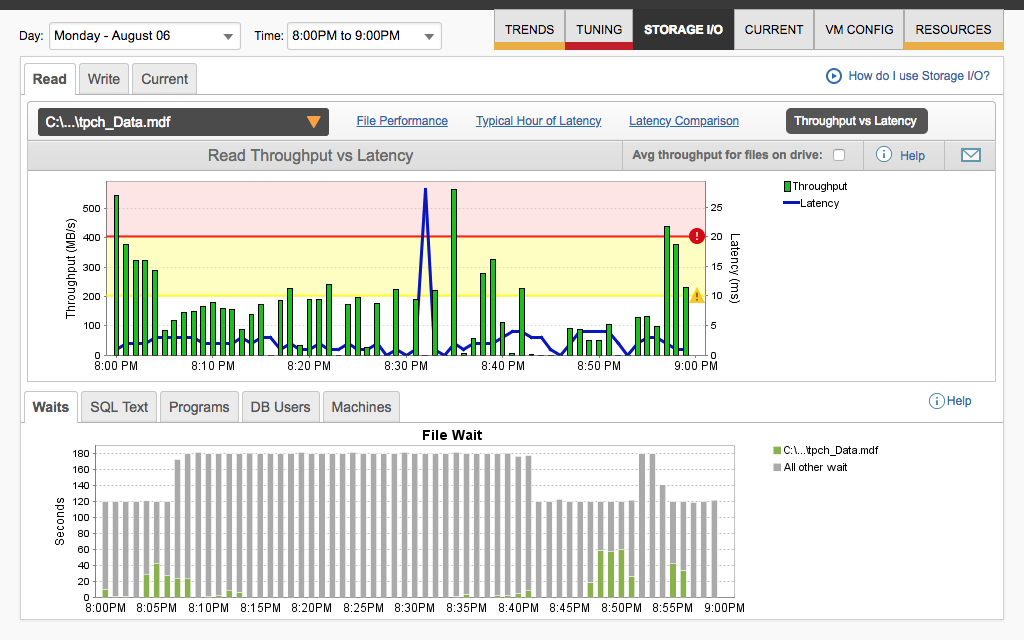Open the Day dropdown showing Monday - August 06
The image size is (1024, 640).
144,36
